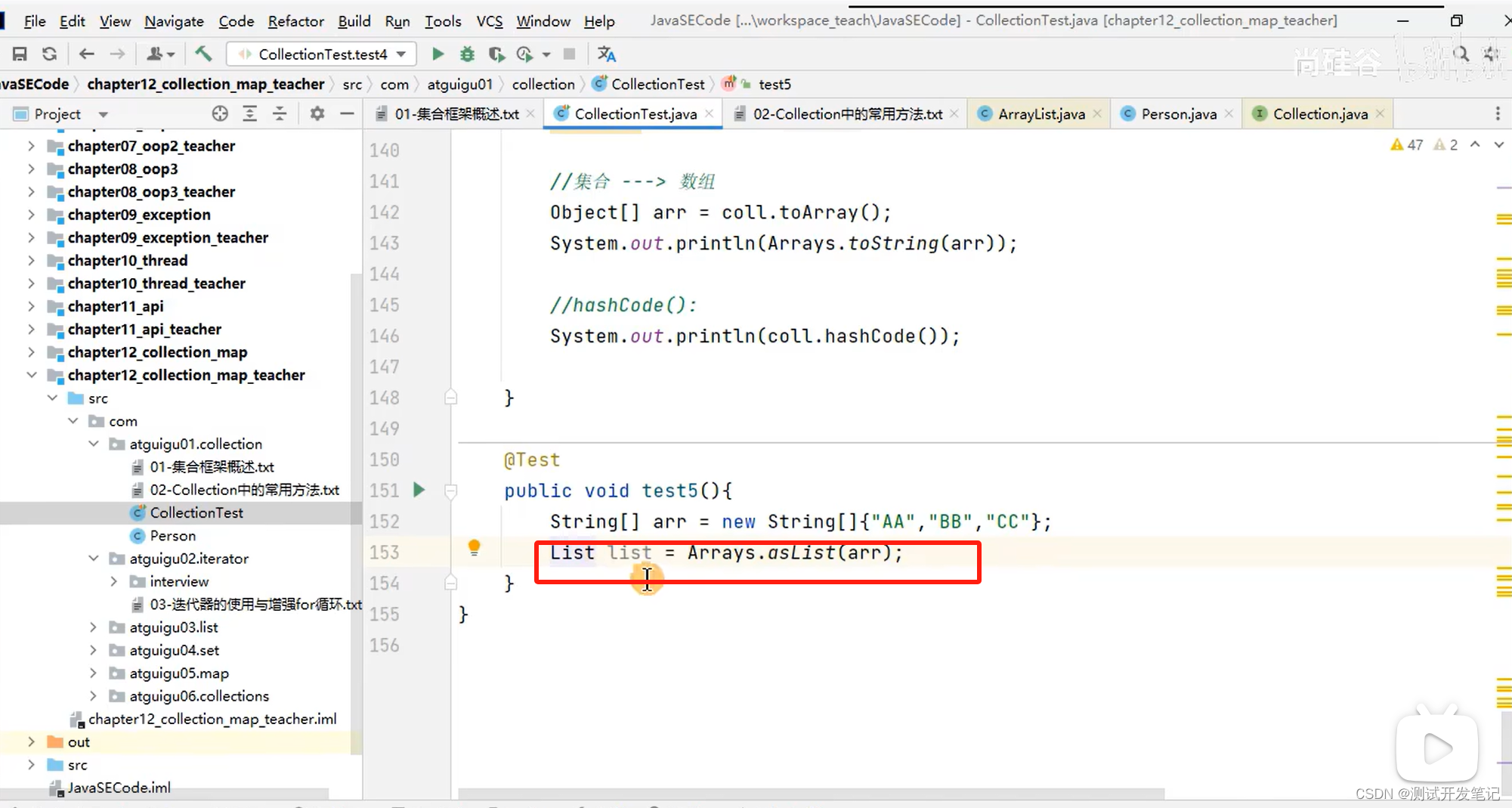Switch to 01-集合框架概述.txt tab
Screen dimensions: 1512x808
tap(456, 113)
